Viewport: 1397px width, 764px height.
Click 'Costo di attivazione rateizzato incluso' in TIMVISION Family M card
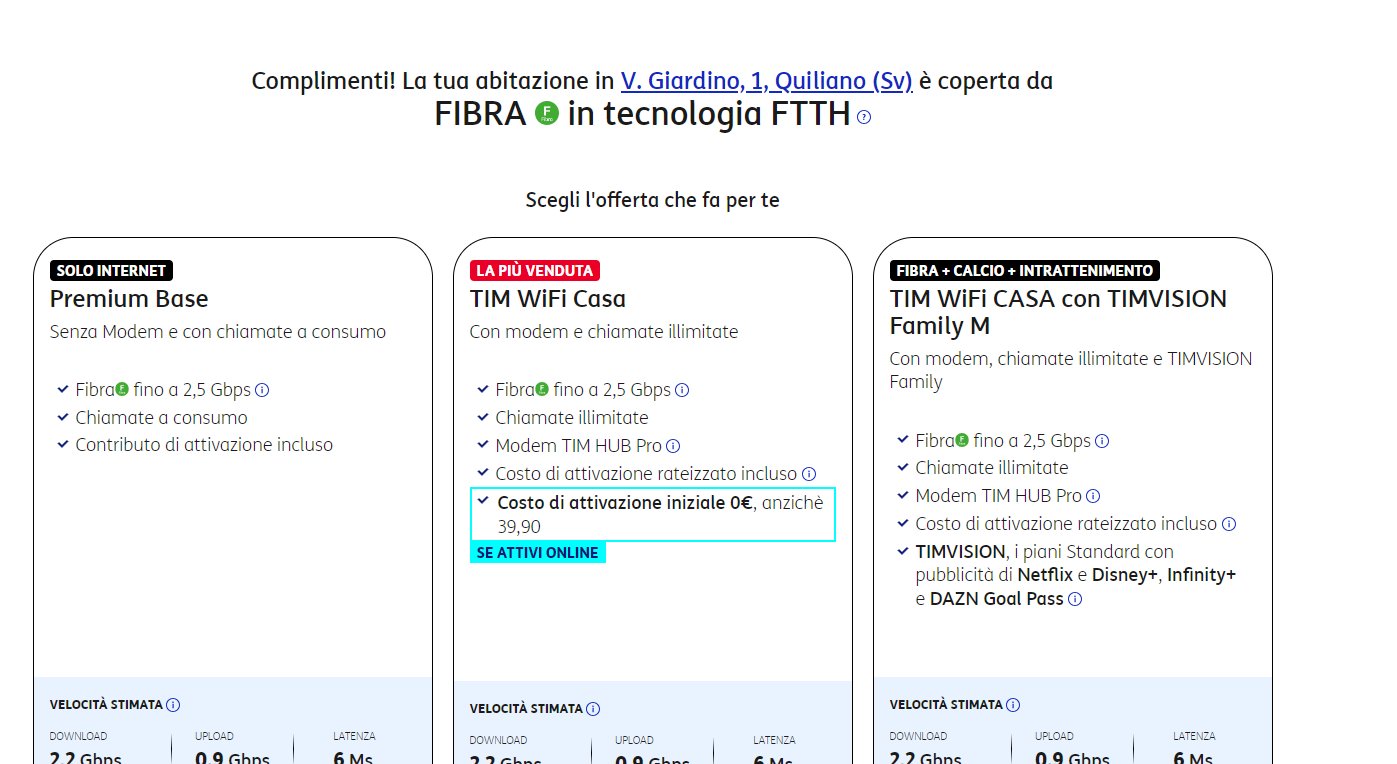coord(1066,524)
